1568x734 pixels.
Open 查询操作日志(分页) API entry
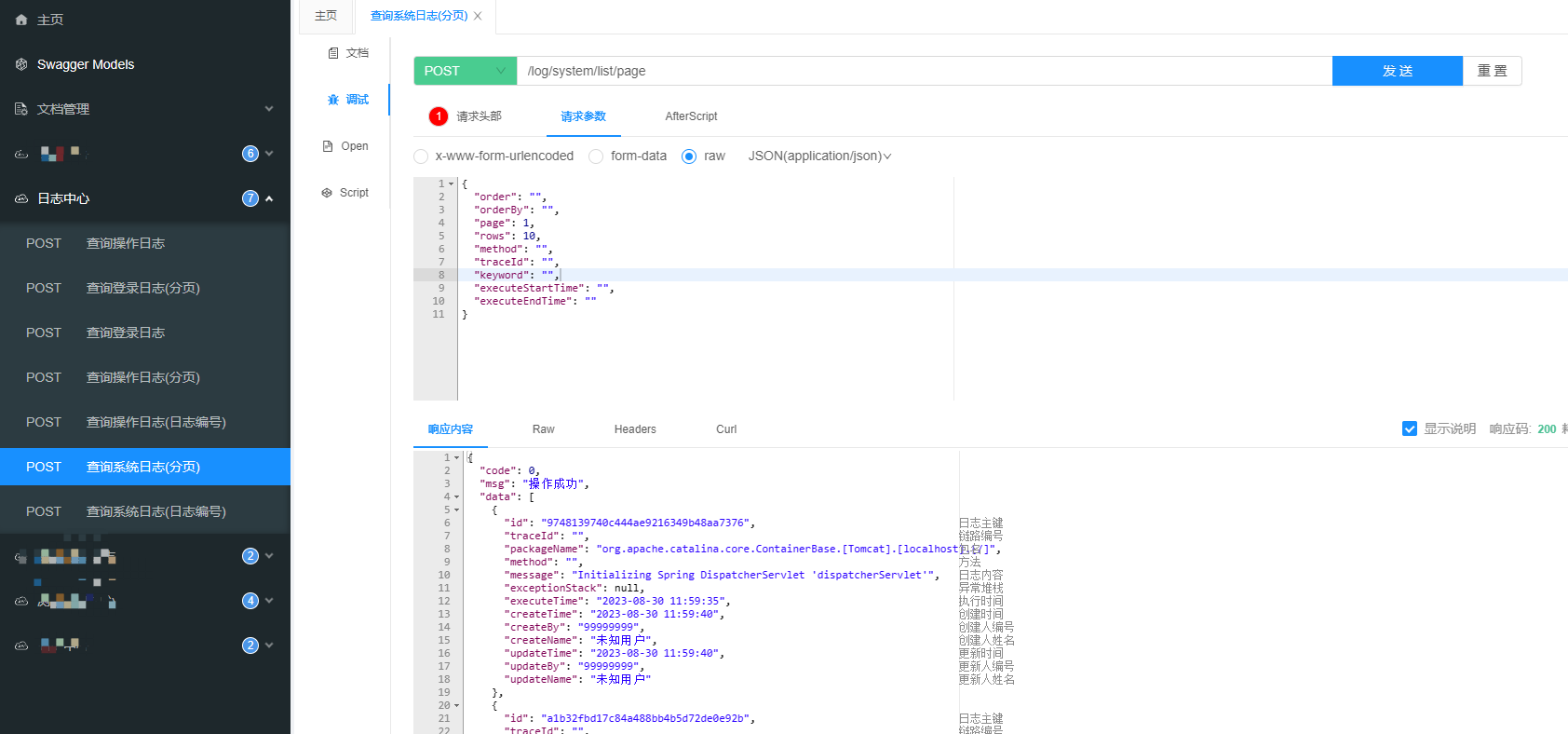pyautogui.click(x=145, y=377)
